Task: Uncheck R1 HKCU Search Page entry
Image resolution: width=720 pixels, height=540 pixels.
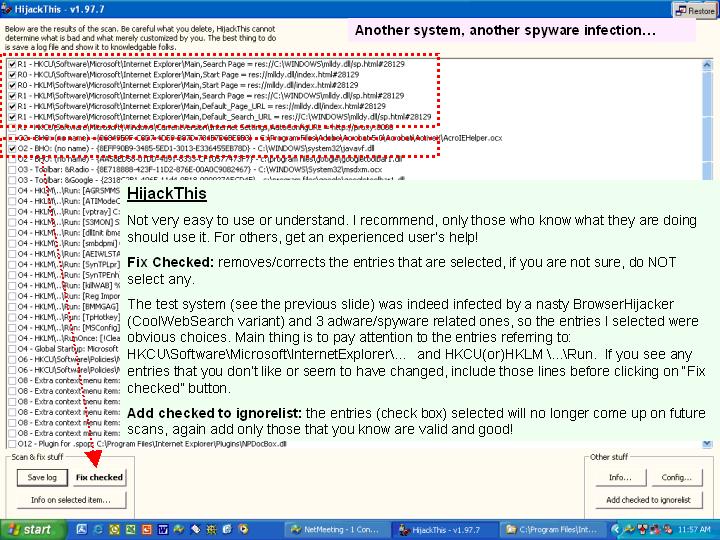Action: [x=12, y=64]
